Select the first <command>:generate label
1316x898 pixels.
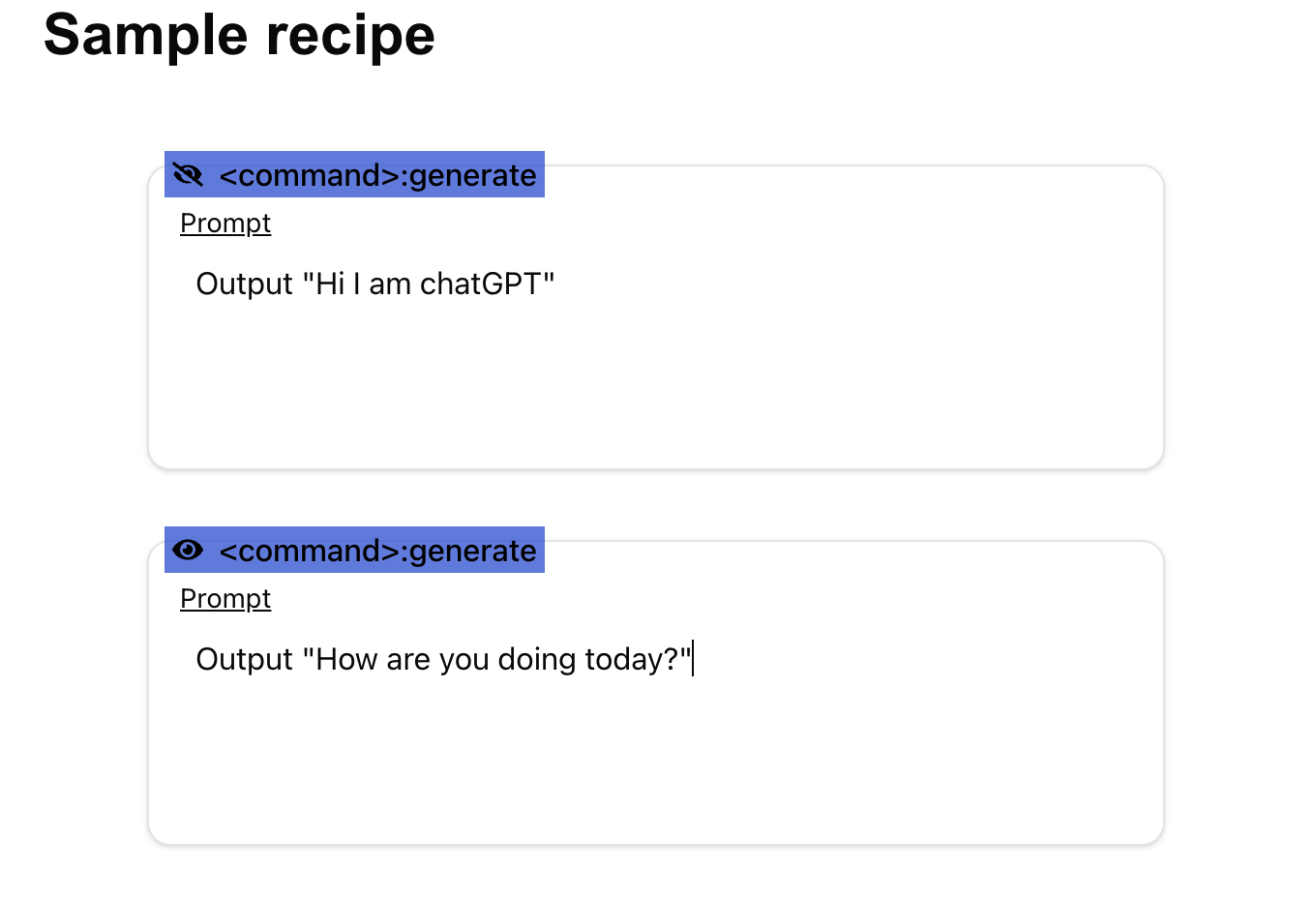point(377,175)
